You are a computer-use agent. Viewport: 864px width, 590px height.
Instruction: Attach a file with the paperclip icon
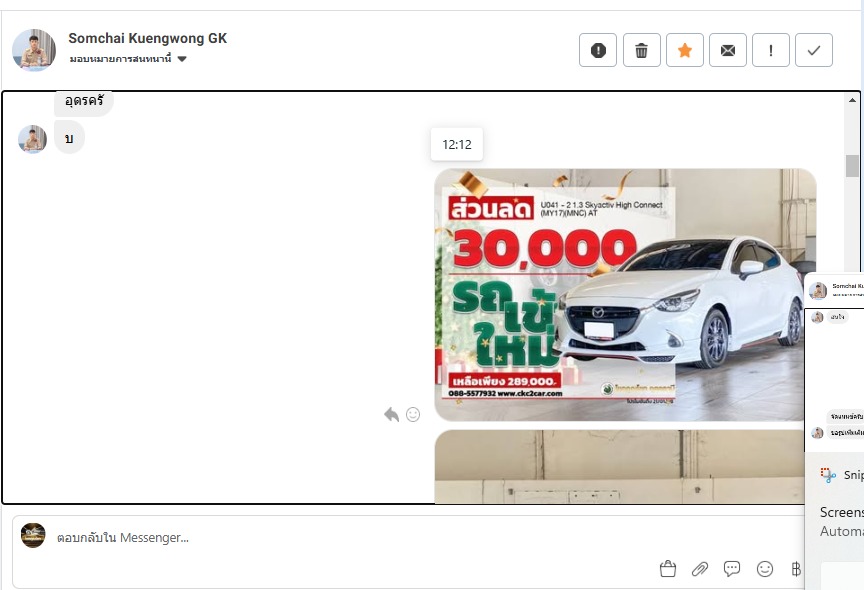point(700,569)
